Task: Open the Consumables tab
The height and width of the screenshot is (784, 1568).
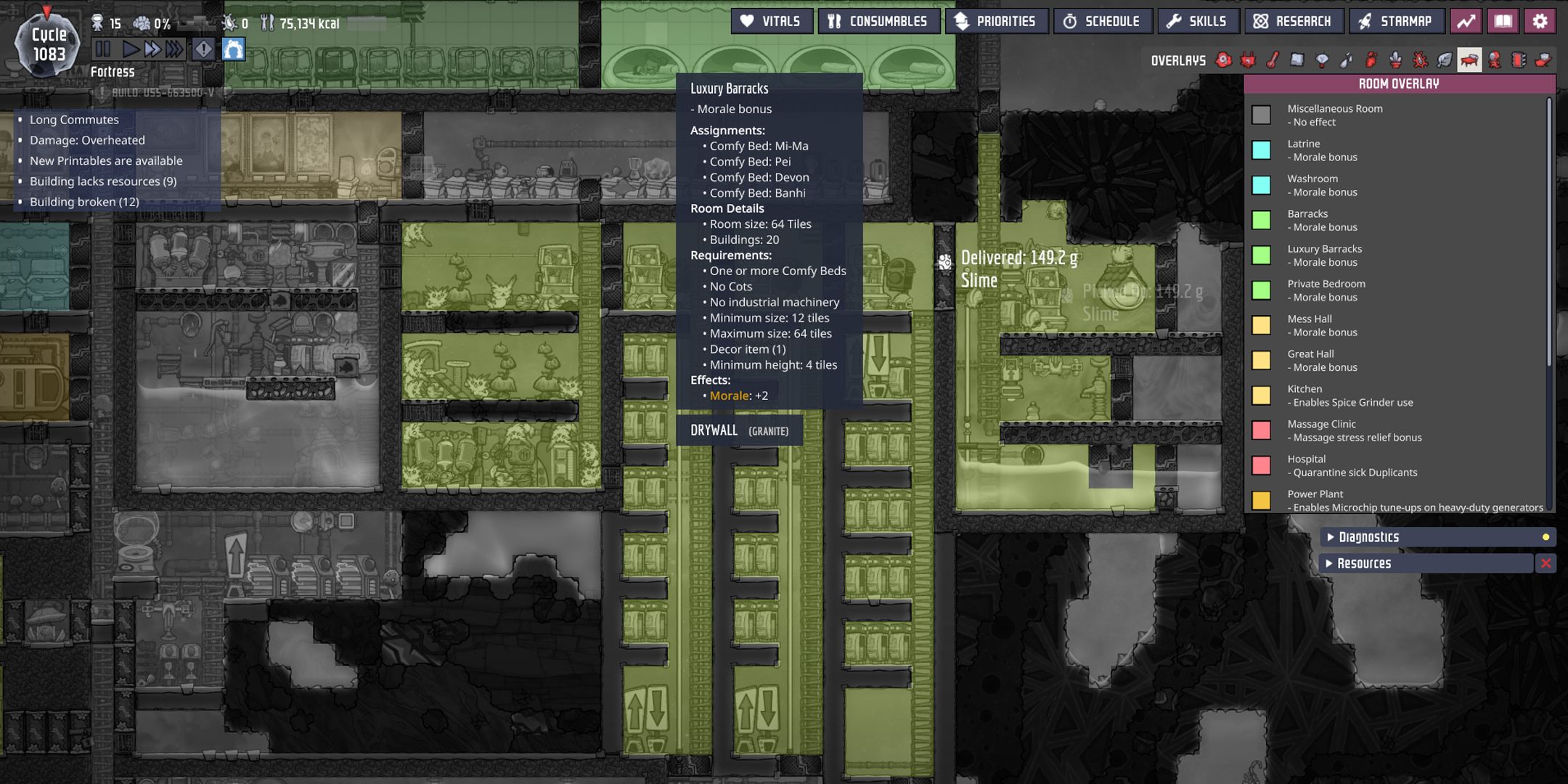Action: 878,21
